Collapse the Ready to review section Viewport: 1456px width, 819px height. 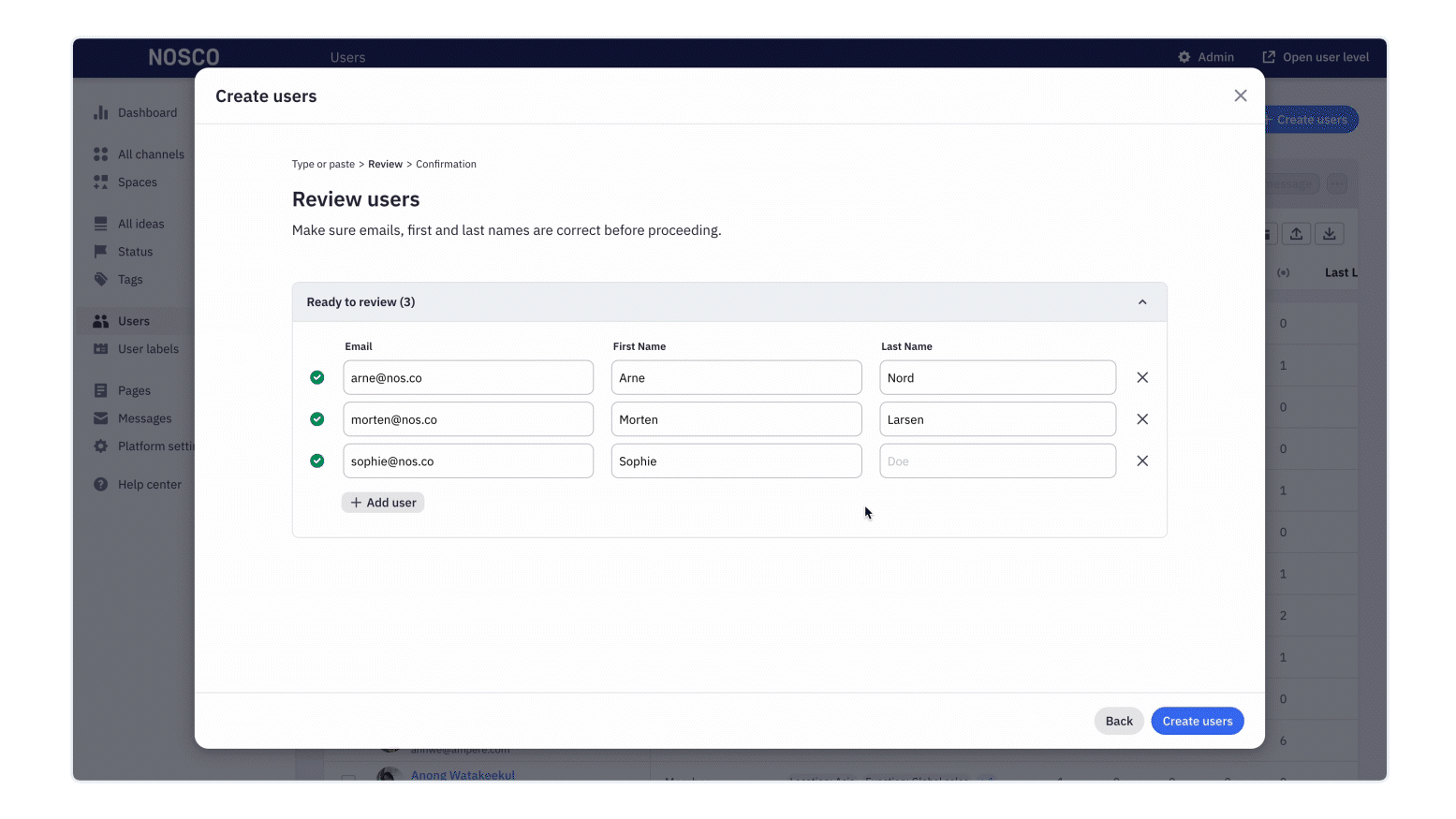click(1142, 301)
